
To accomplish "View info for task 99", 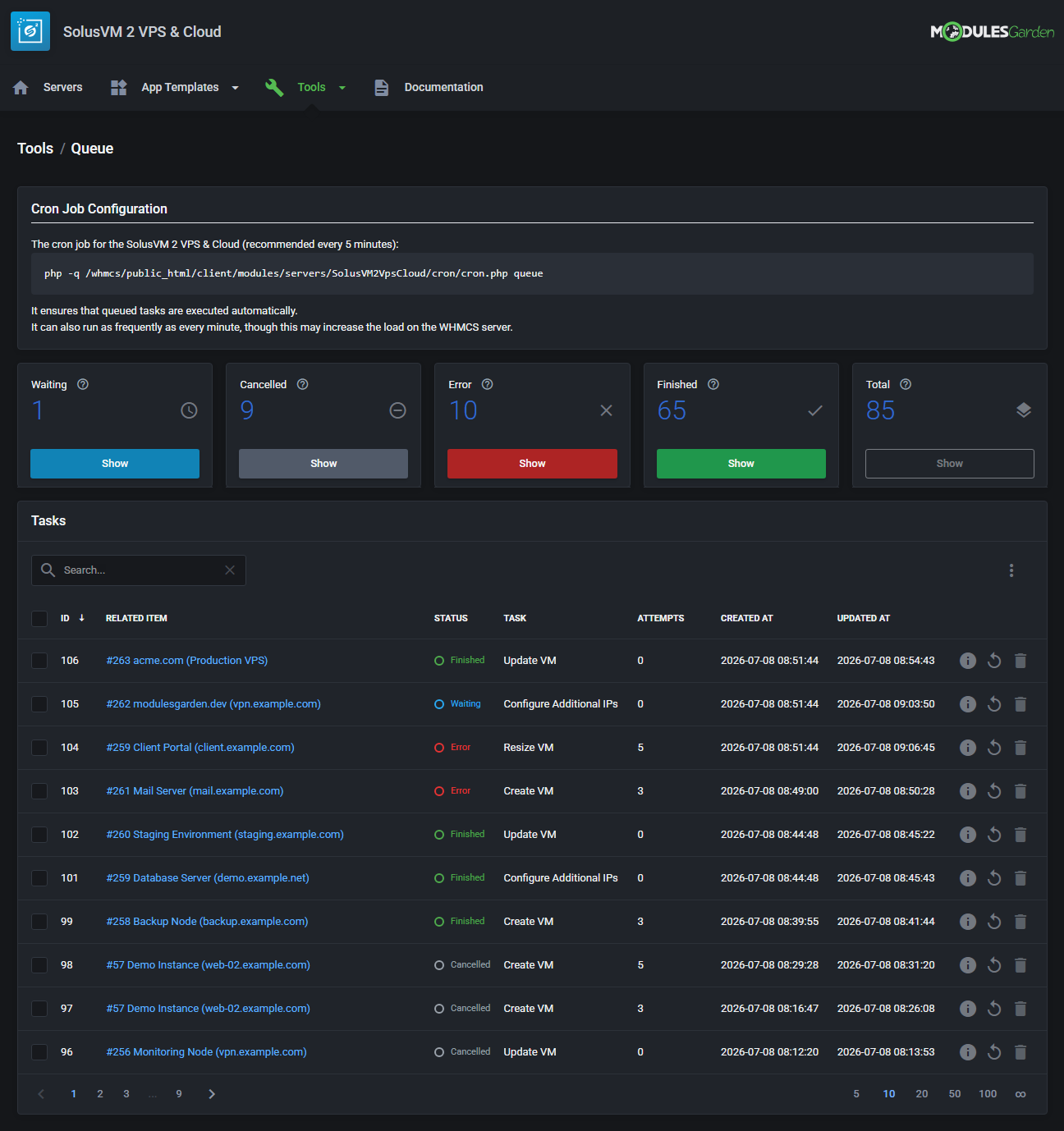I will coord(968,922).
